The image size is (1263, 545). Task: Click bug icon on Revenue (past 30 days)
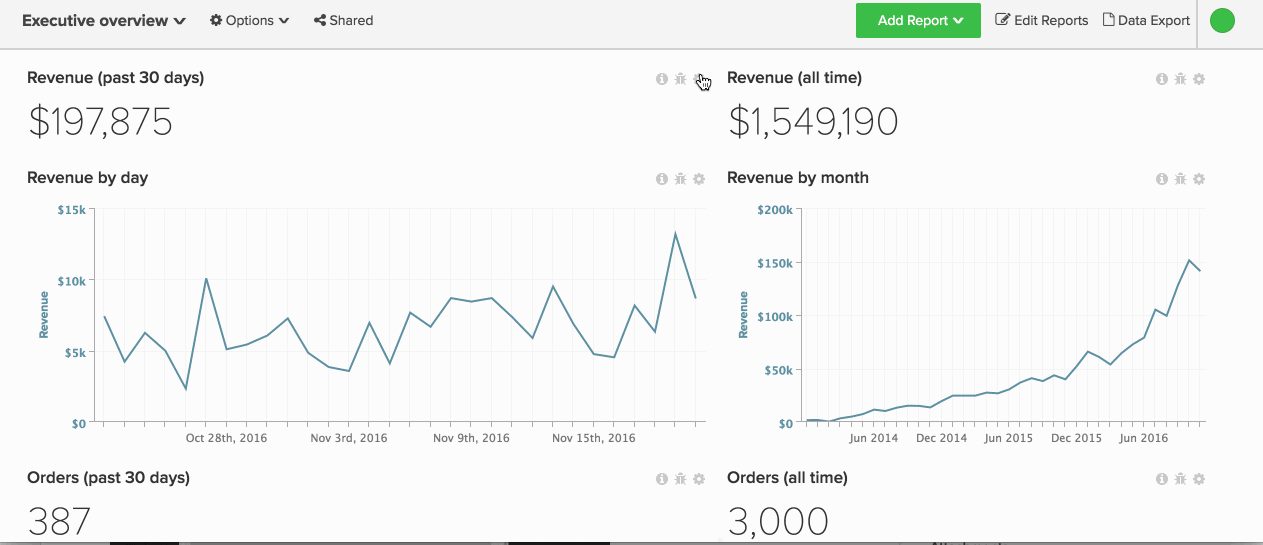pos(680,79)
